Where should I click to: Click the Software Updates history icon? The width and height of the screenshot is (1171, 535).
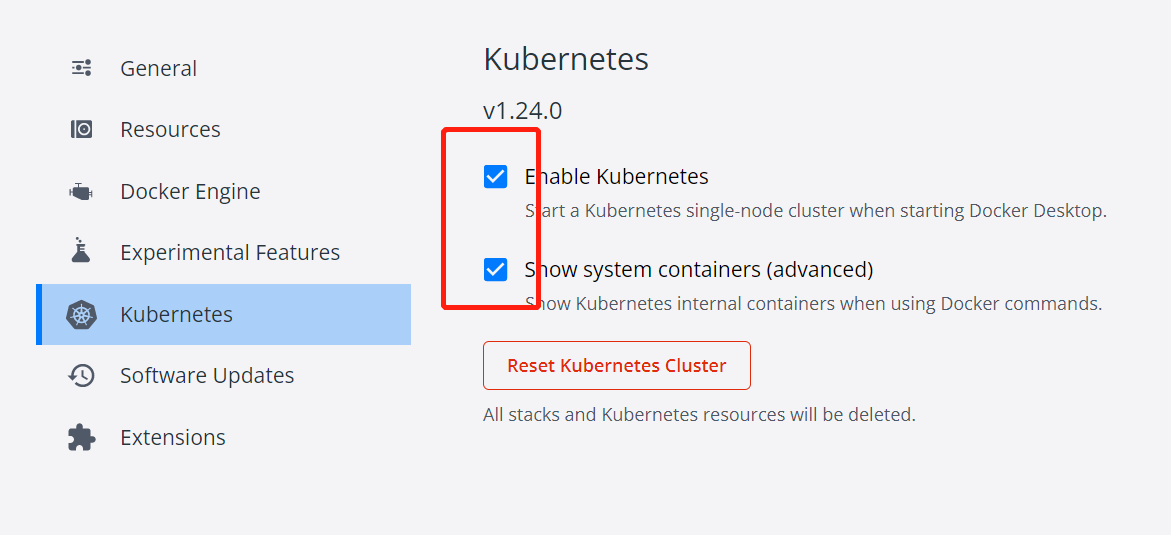[x=81, y=376]
